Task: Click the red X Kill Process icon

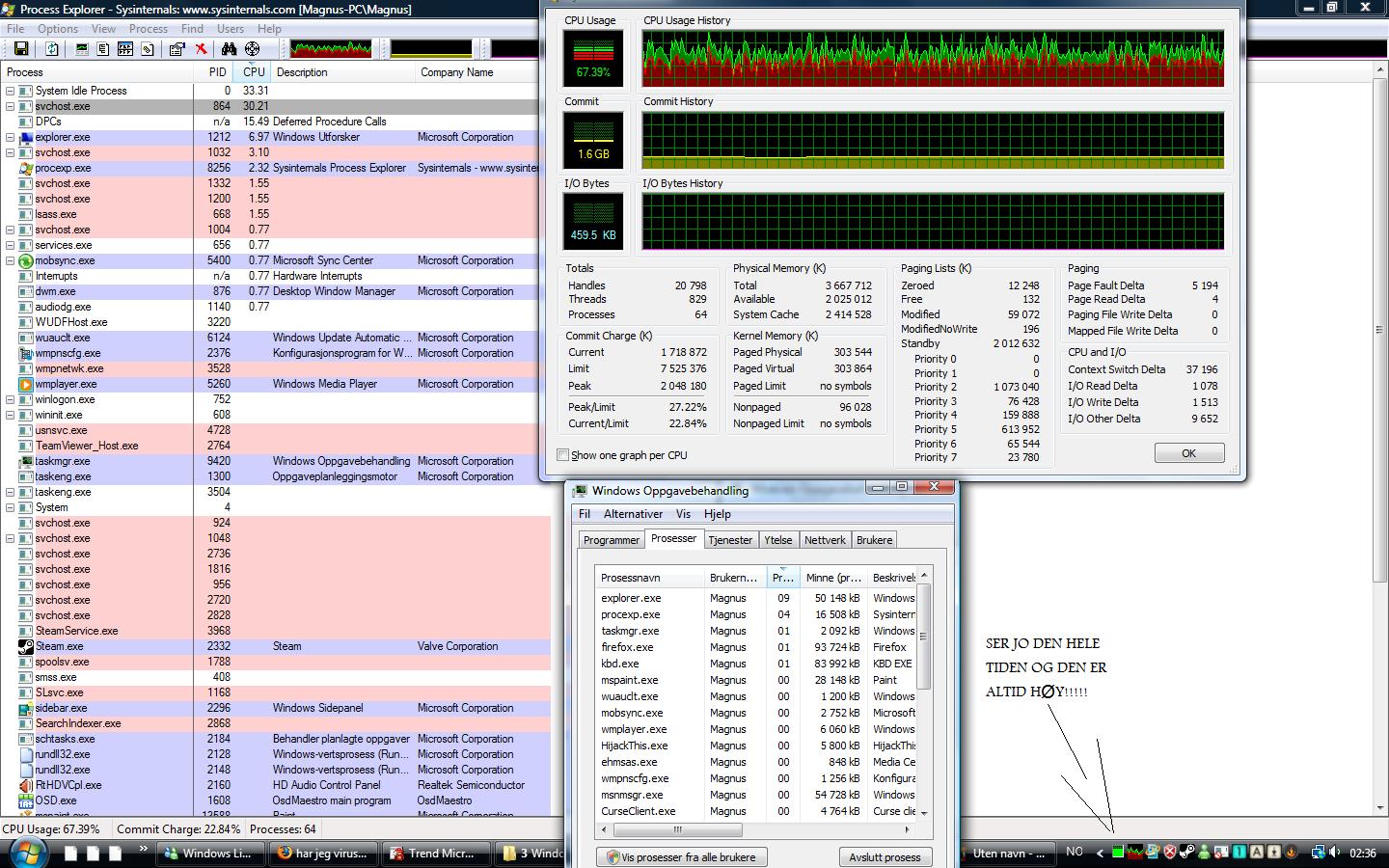Action: pos(201,48)
